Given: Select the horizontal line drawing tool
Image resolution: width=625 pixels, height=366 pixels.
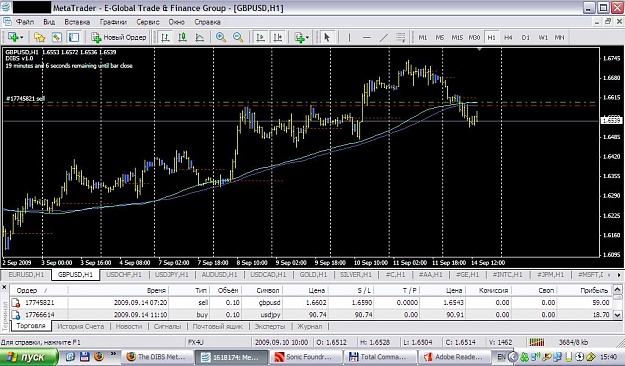Looking at the screenshot, I should [367, 37].
